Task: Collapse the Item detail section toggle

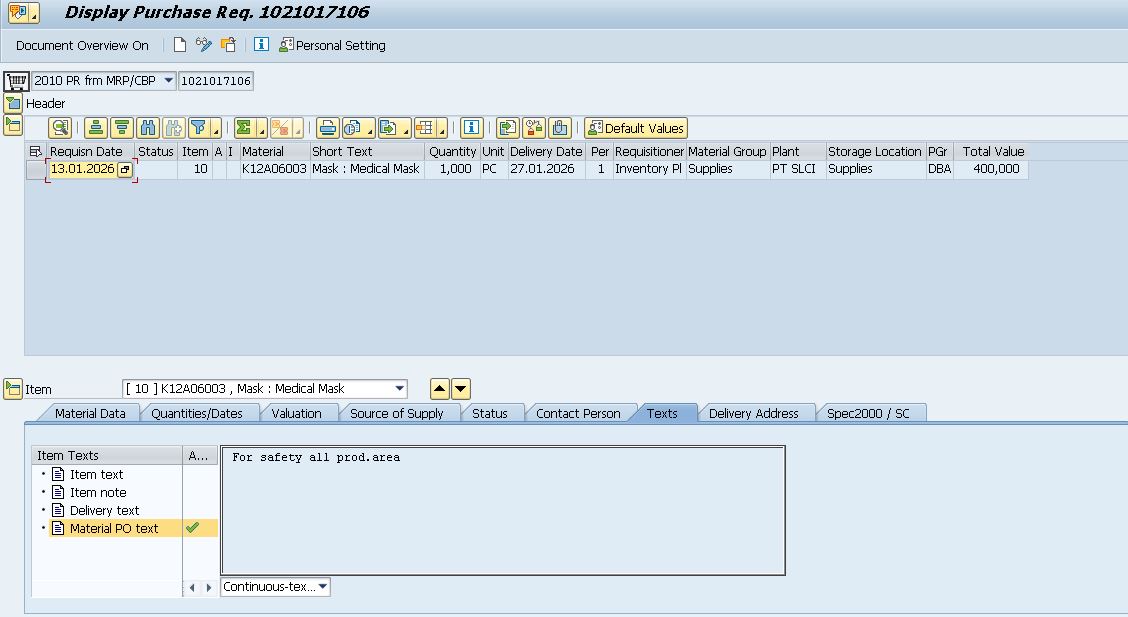Action: (12, 389)
